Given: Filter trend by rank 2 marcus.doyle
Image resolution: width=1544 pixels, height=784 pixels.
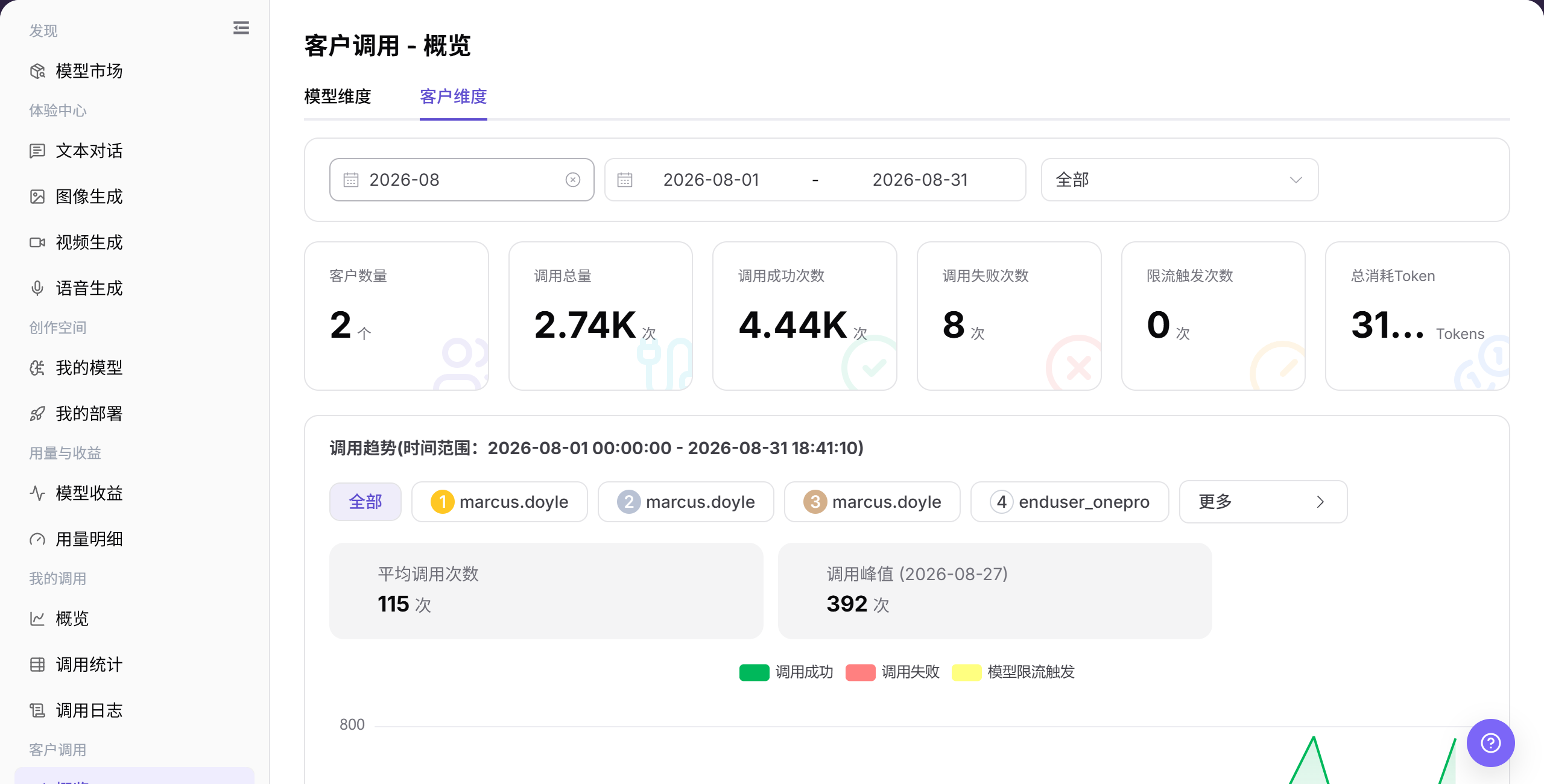Looking at the screenshot, I should click(686, 502).
